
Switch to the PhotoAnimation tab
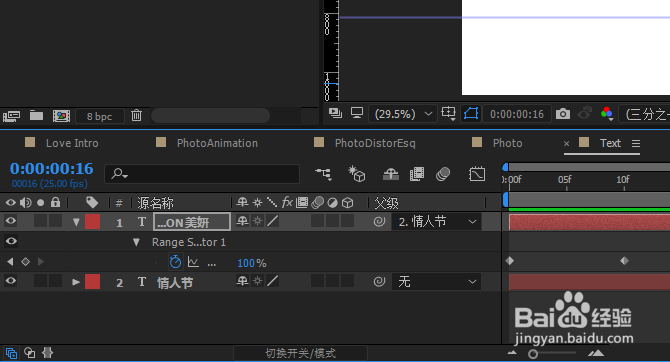click(217, 143)
